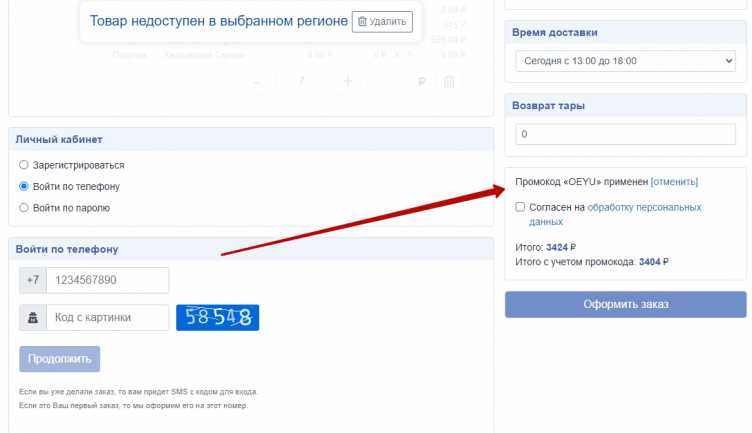Open the обработку персональных данных link
This screenshot has width=752, height=433.
click(644, 207)
